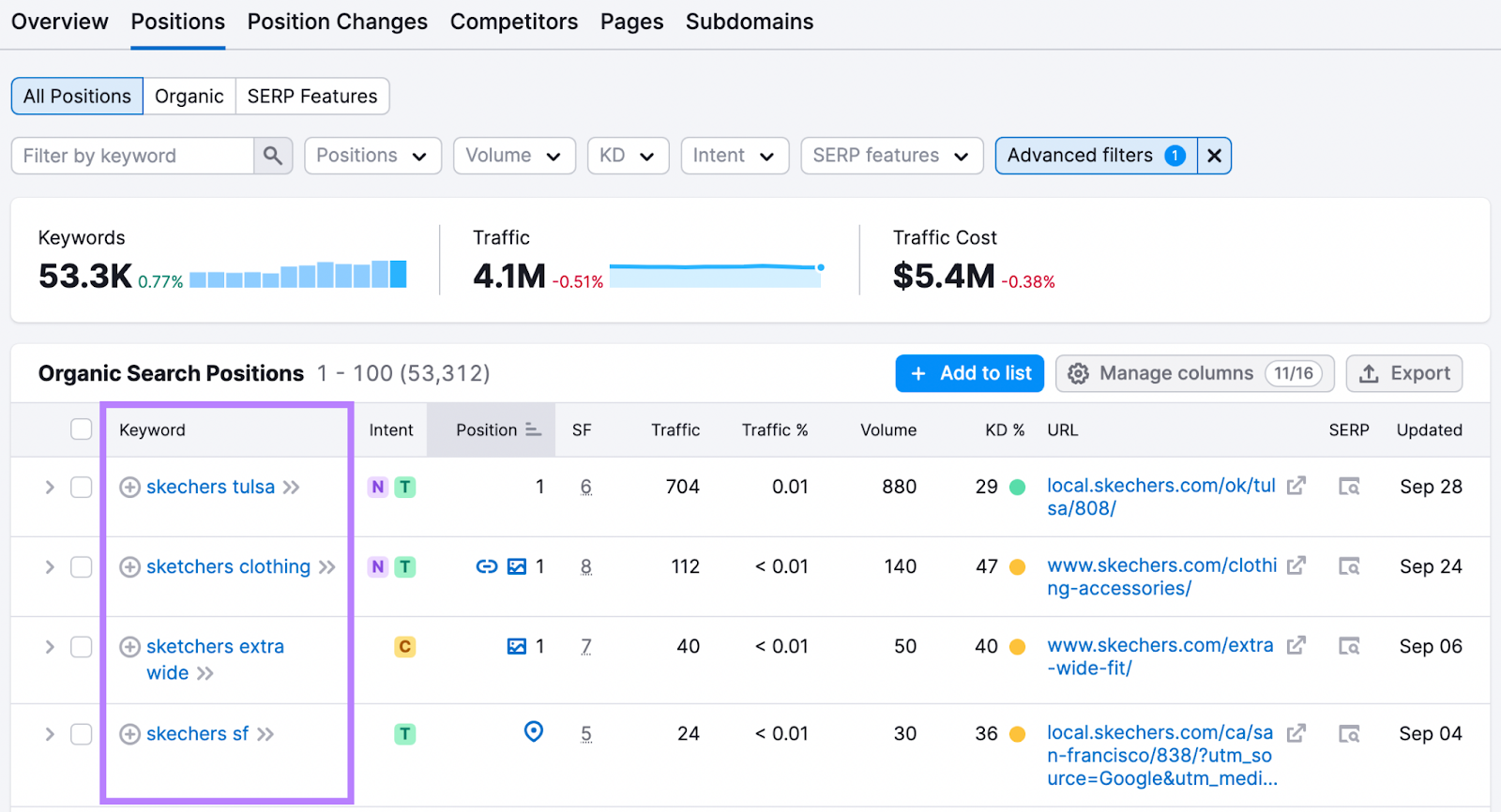Check the box for skechers tulsa row

82,487
